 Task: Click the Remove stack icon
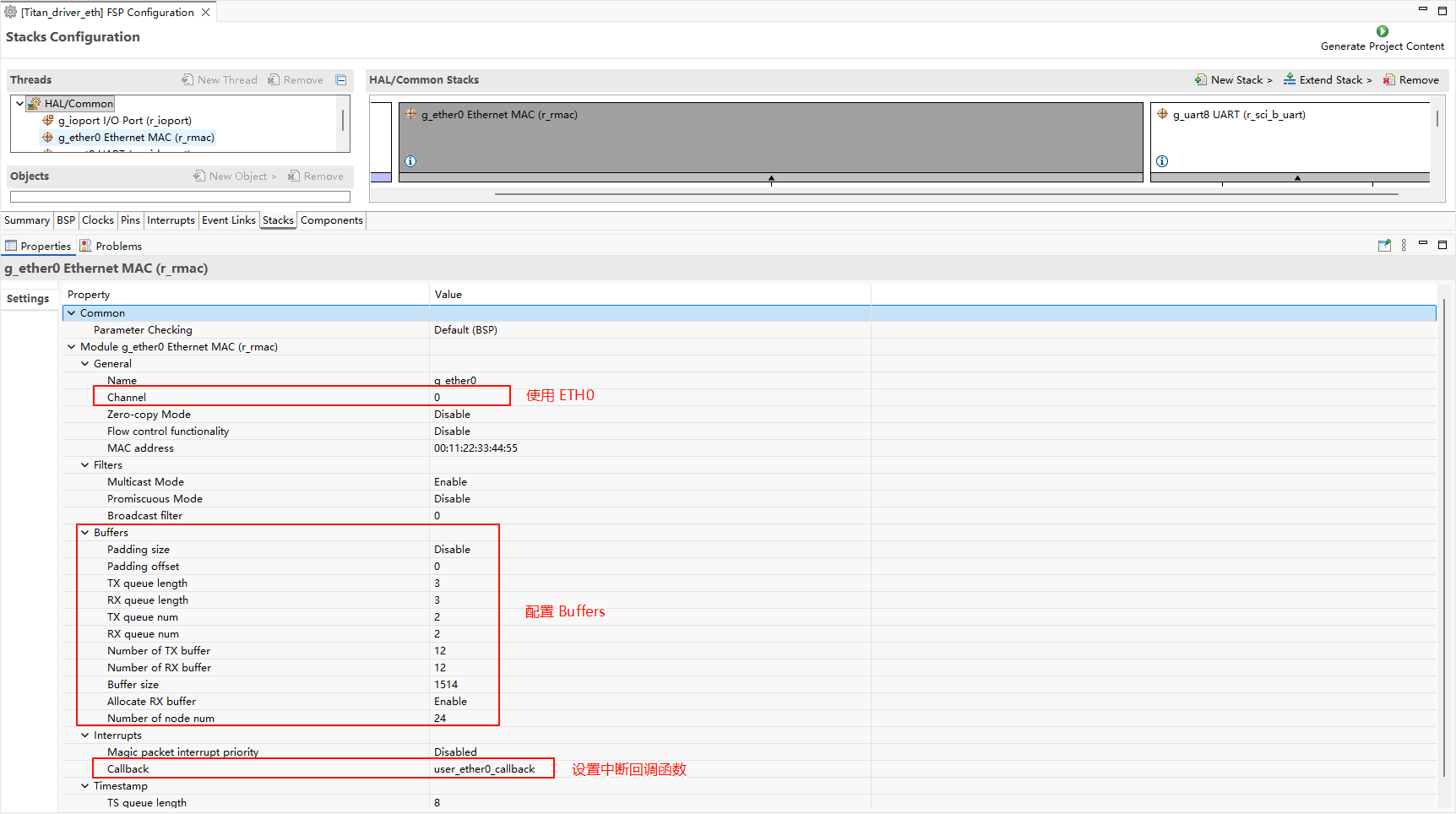pos(1388,80)
